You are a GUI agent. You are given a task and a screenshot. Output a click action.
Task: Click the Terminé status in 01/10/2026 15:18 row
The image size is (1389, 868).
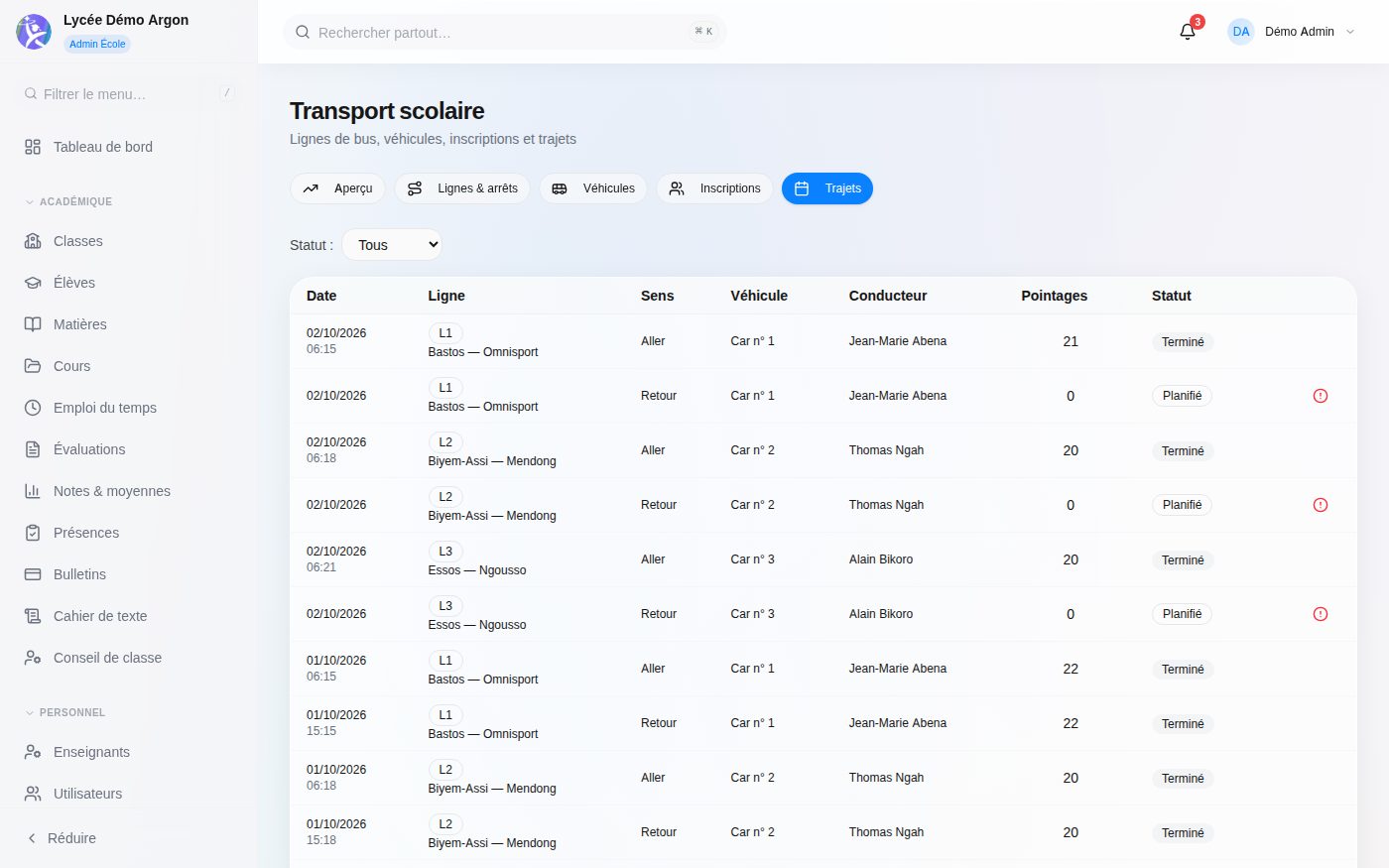click(x=1183, y=833)
